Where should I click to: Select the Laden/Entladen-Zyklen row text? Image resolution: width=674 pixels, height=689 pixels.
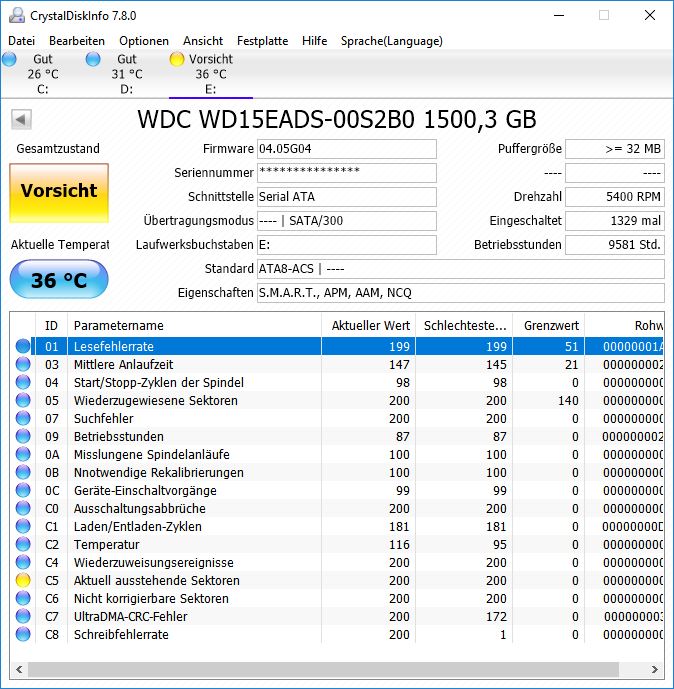click(138, 526)
